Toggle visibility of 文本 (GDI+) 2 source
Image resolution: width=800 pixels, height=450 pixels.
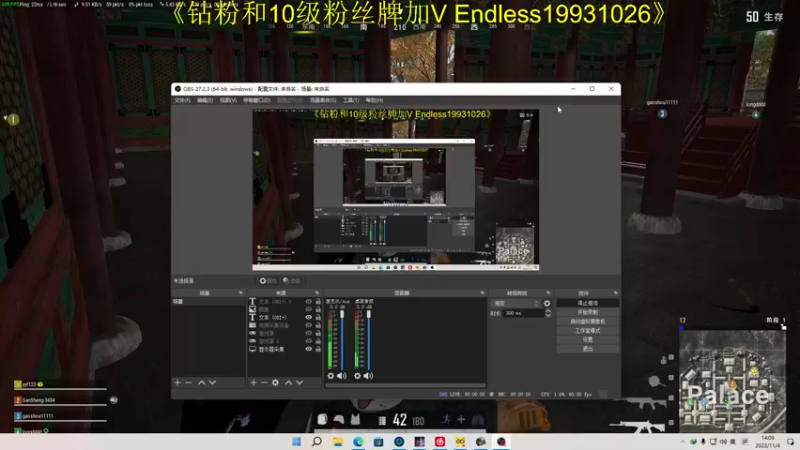309,302
